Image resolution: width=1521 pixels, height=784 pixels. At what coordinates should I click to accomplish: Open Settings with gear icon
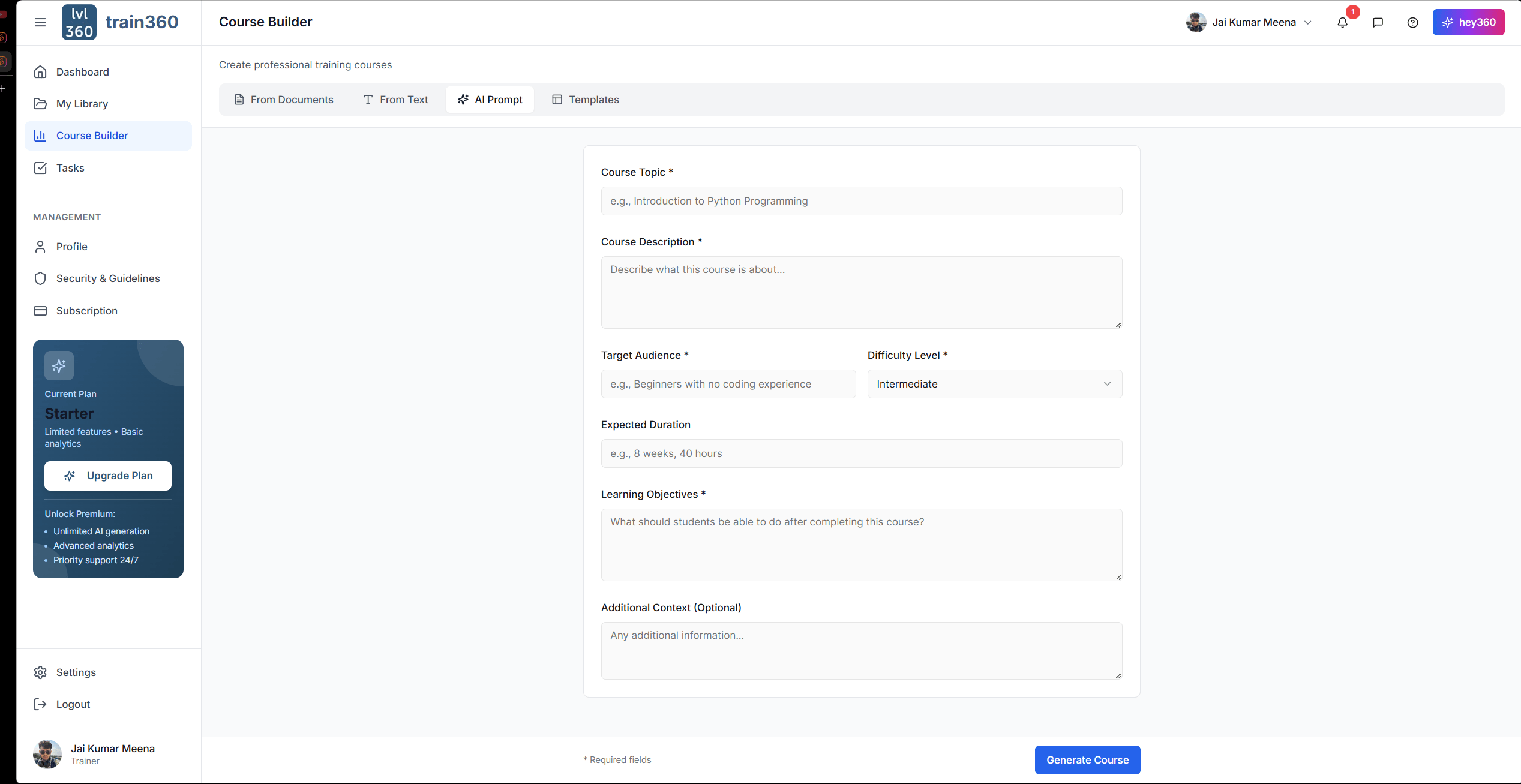pos(40,672)
